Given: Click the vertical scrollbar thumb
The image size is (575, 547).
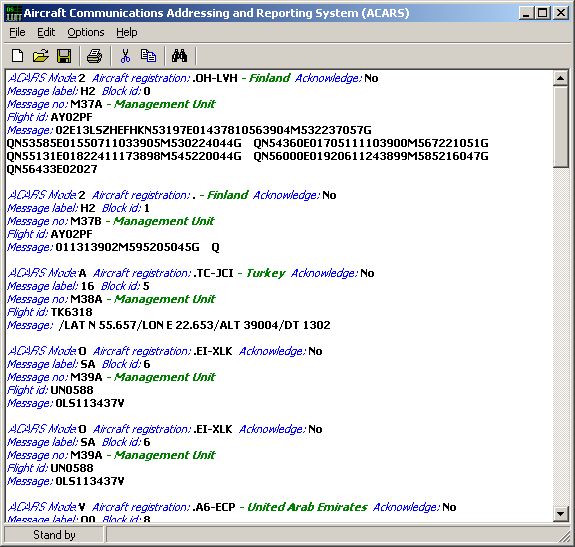Looking at the screenshot, I should point(560,127).
